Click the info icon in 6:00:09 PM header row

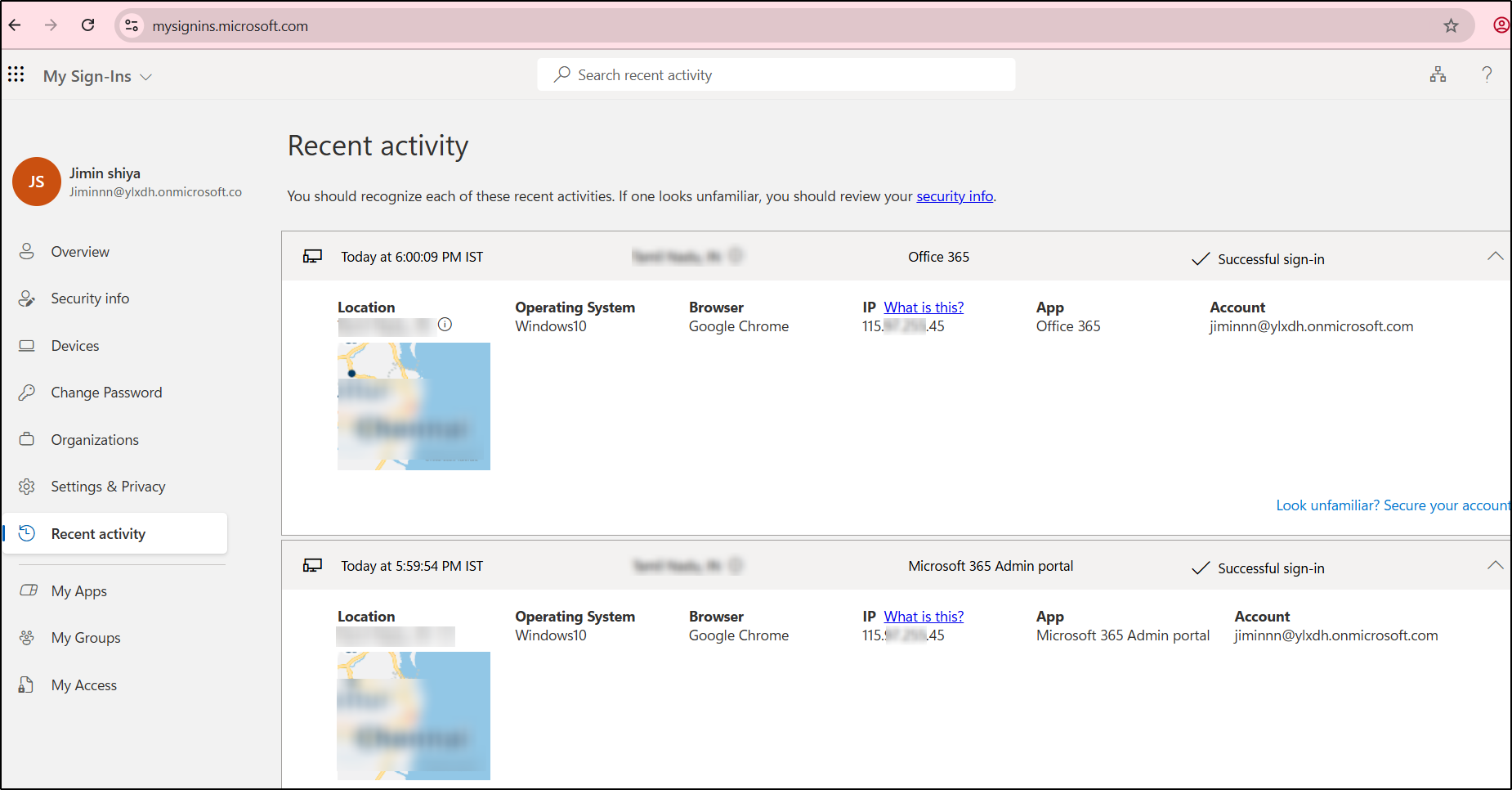tap(736, 256)
